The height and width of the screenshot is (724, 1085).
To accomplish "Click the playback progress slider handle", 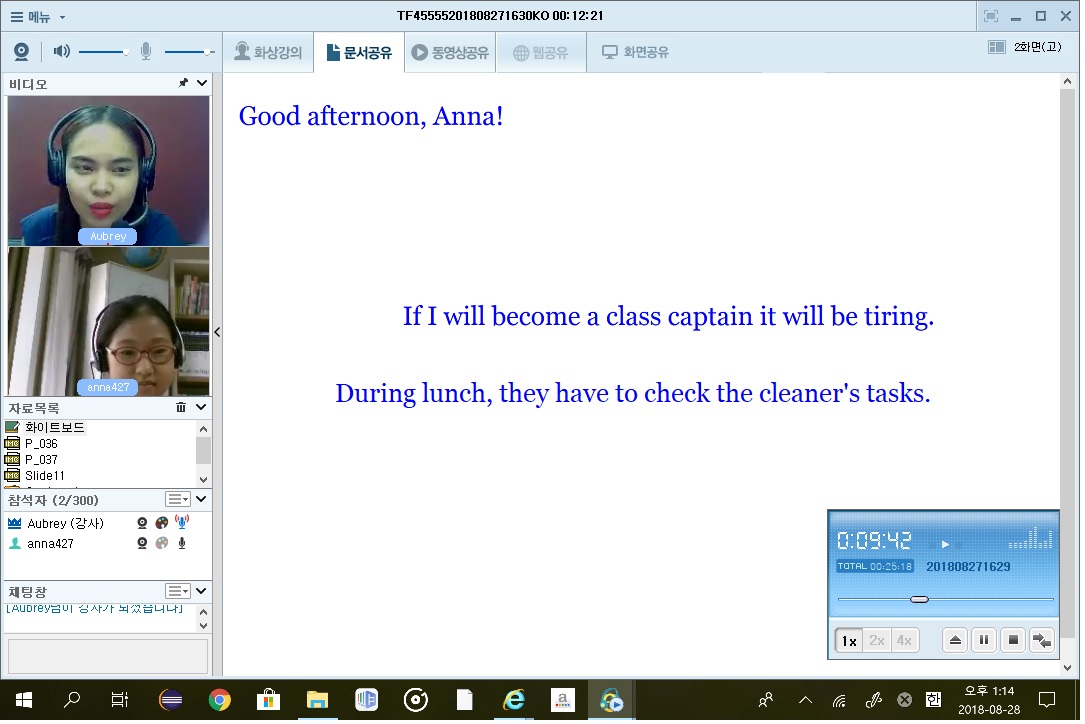I will coord(919,599).
